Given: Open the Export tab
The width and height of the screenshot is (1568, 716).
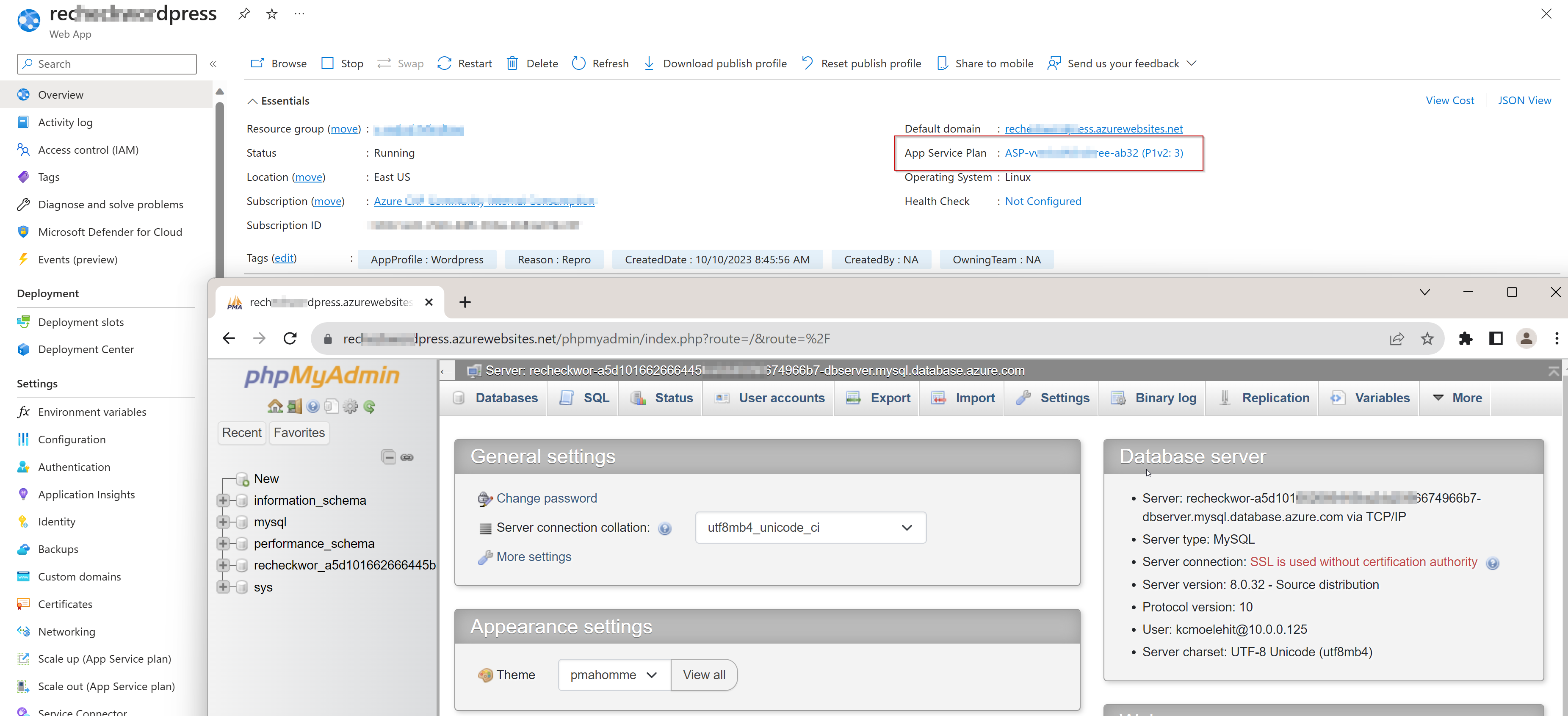Looking at the screenshot, I should click(878, 398).
